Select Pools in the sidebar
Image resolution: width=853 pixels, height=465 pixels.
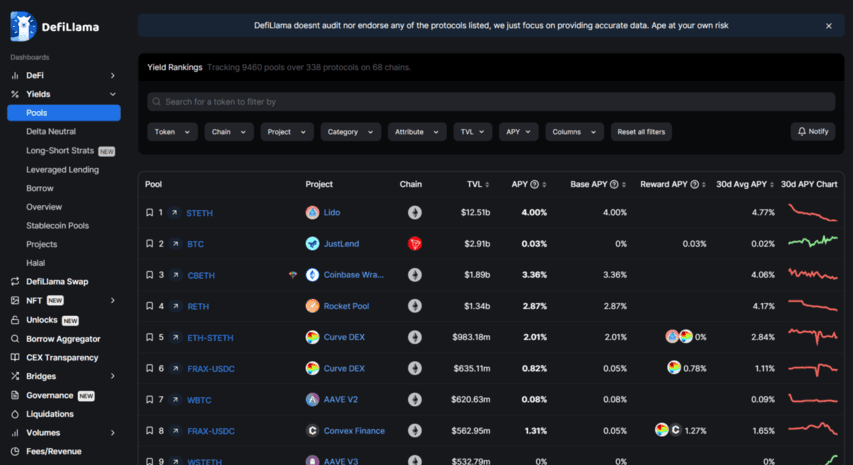coord(64,113)
